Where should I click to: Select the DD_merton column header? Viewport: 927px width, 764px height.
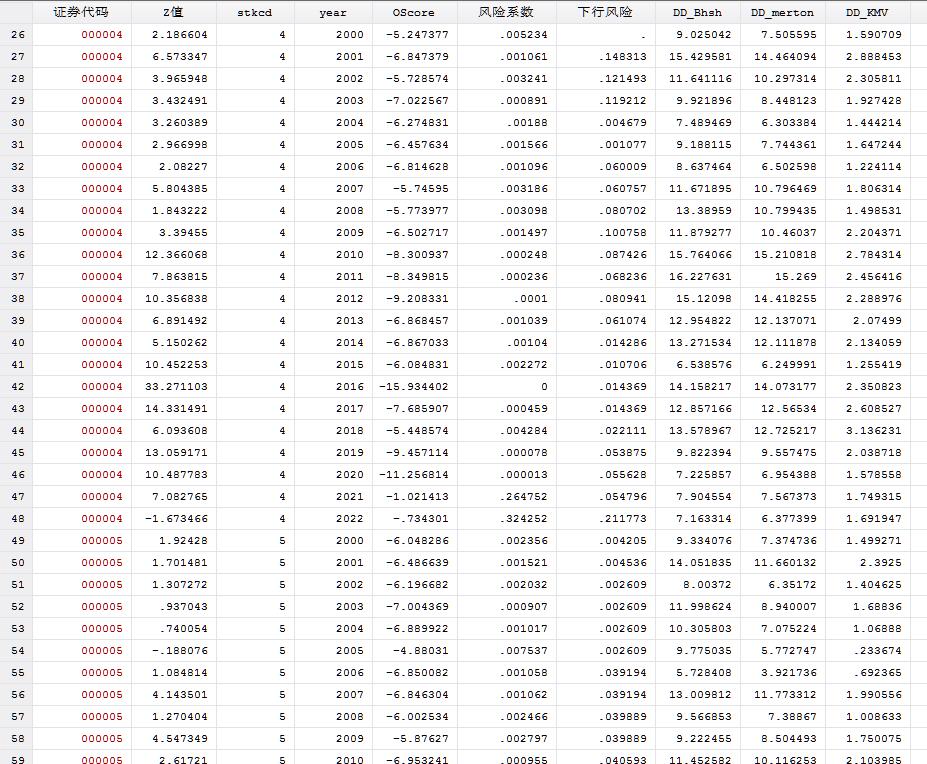[783, 12]
